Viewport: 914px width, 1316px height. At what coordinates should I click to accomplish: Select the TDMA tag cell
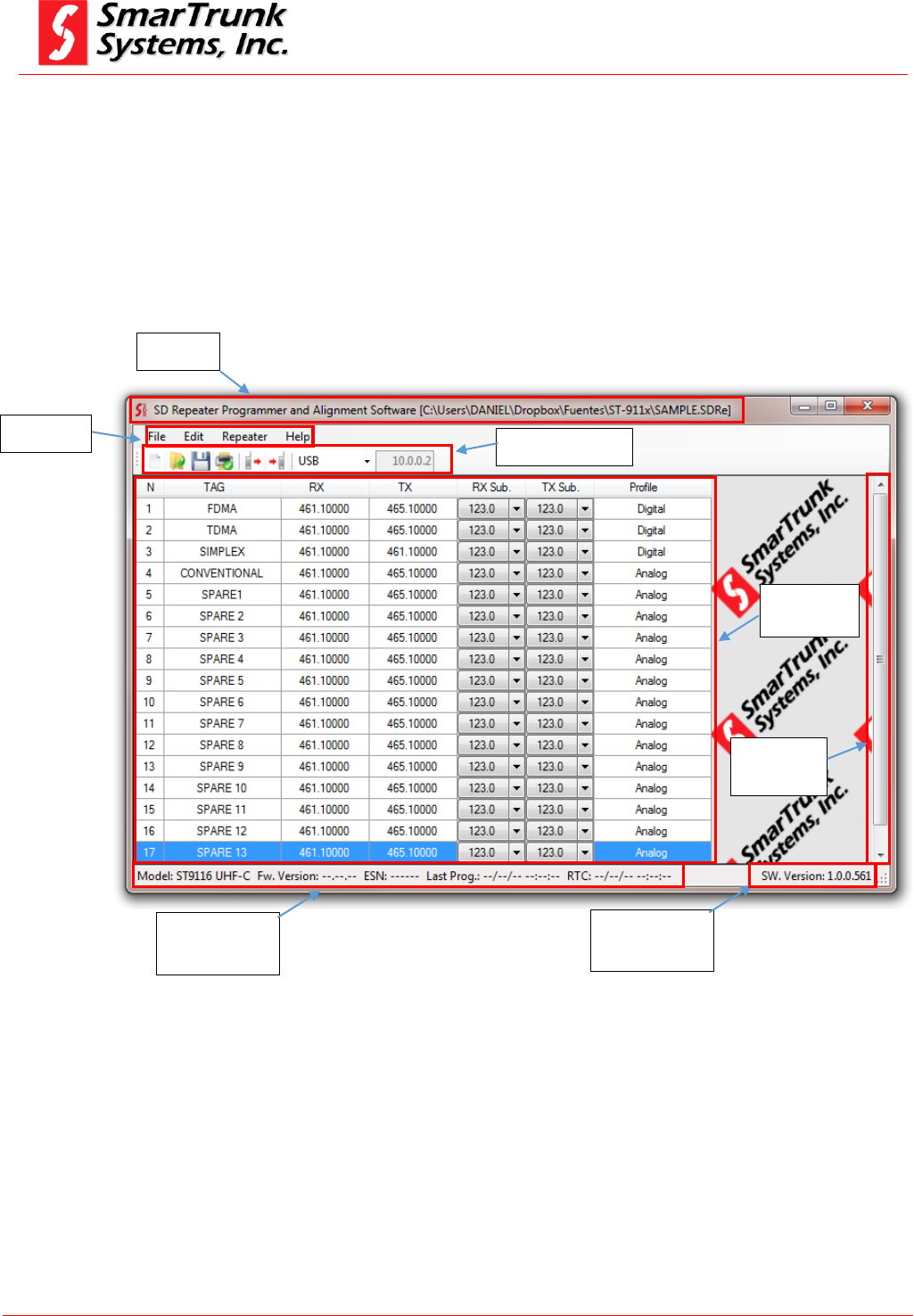tap(222, 531)
